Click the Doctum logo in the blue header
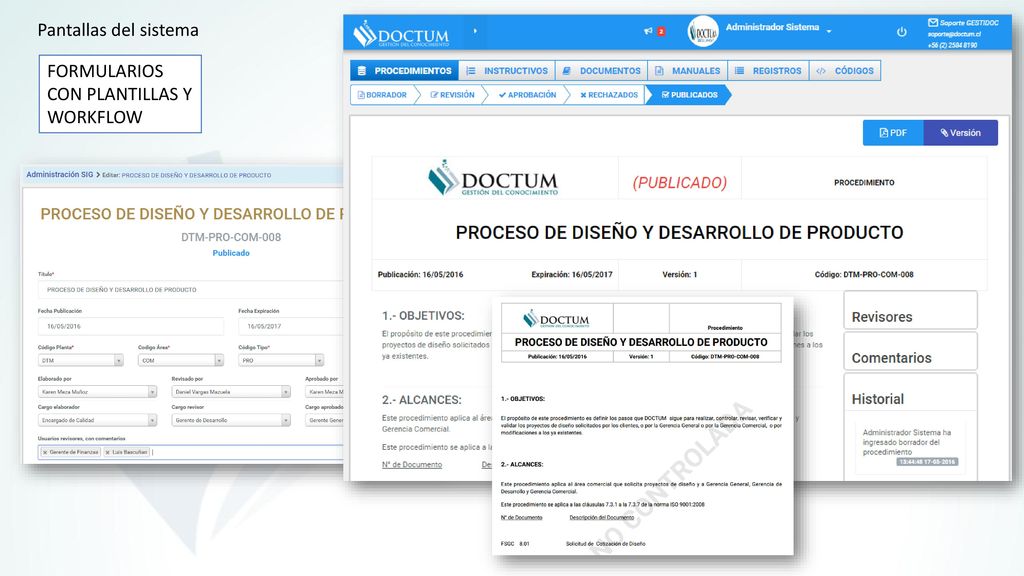The height and width of the screenshot is (576, 1024). pos(401,33)
